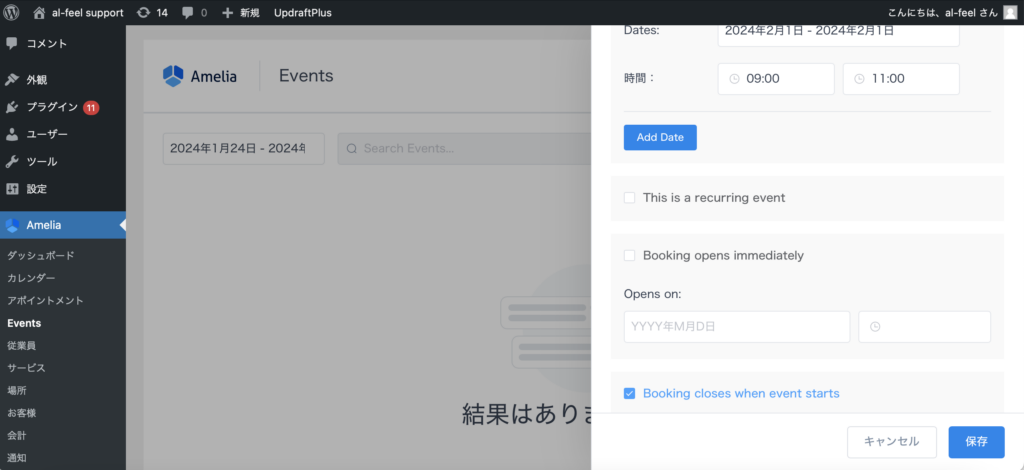Open the 設定 settings menu
The width and height of the screenshot is (1024, 470).
37,189
